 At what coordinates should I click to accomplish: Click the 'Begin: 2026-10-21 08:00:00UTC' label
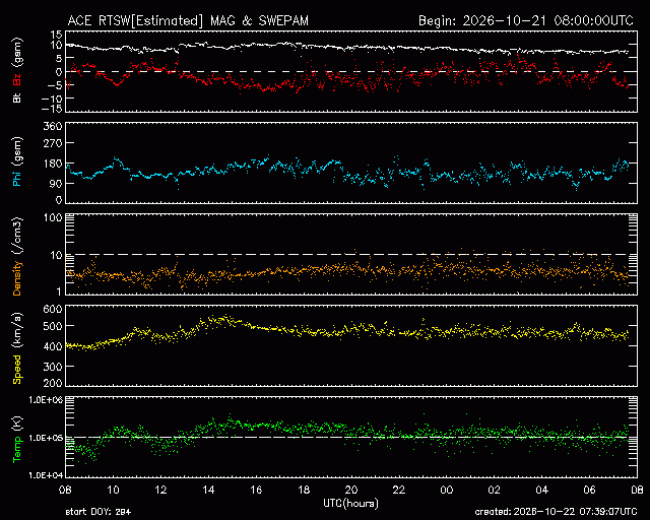pyautogui.click(x=526, y=21)
